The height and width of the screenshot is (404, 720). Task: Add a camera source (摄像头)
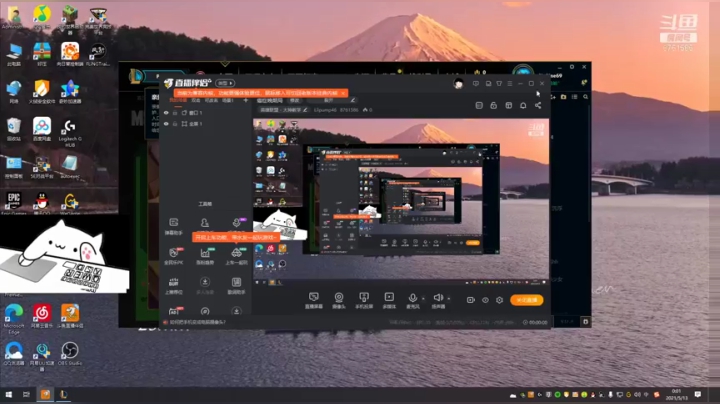point(339,300)
